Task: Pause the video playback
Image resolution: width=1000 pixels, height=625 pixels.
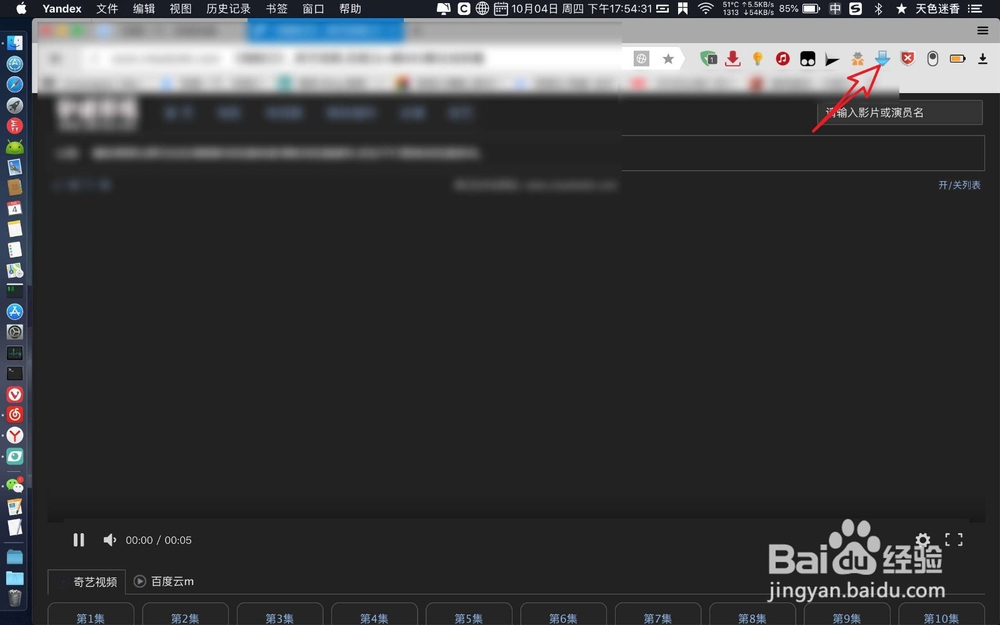Action: (78, 540)
